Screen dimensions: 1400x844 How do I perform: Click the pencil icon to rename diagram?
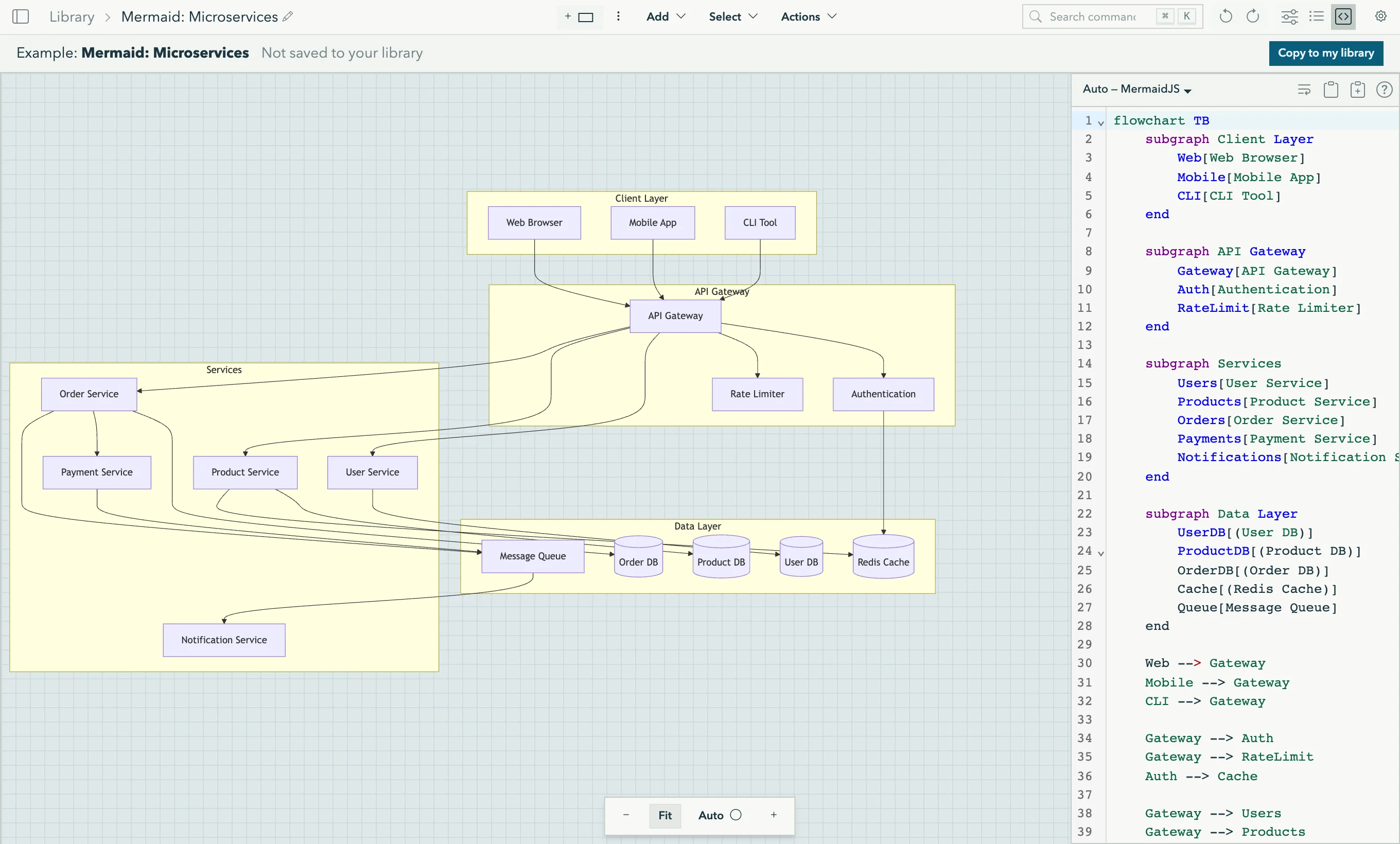coord(288,16)
